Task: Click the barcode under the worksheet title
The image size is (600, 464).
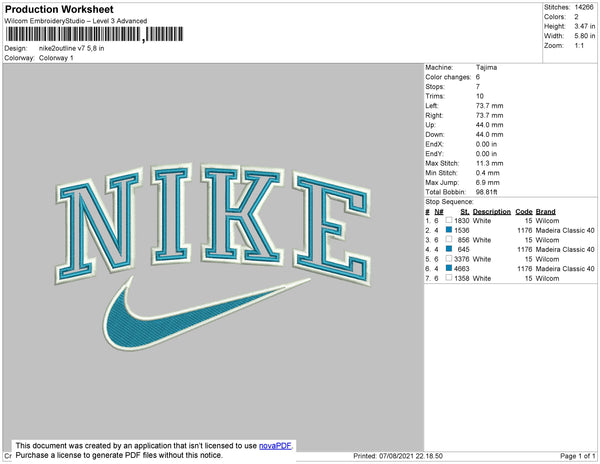Action: [x=94, y=34]
